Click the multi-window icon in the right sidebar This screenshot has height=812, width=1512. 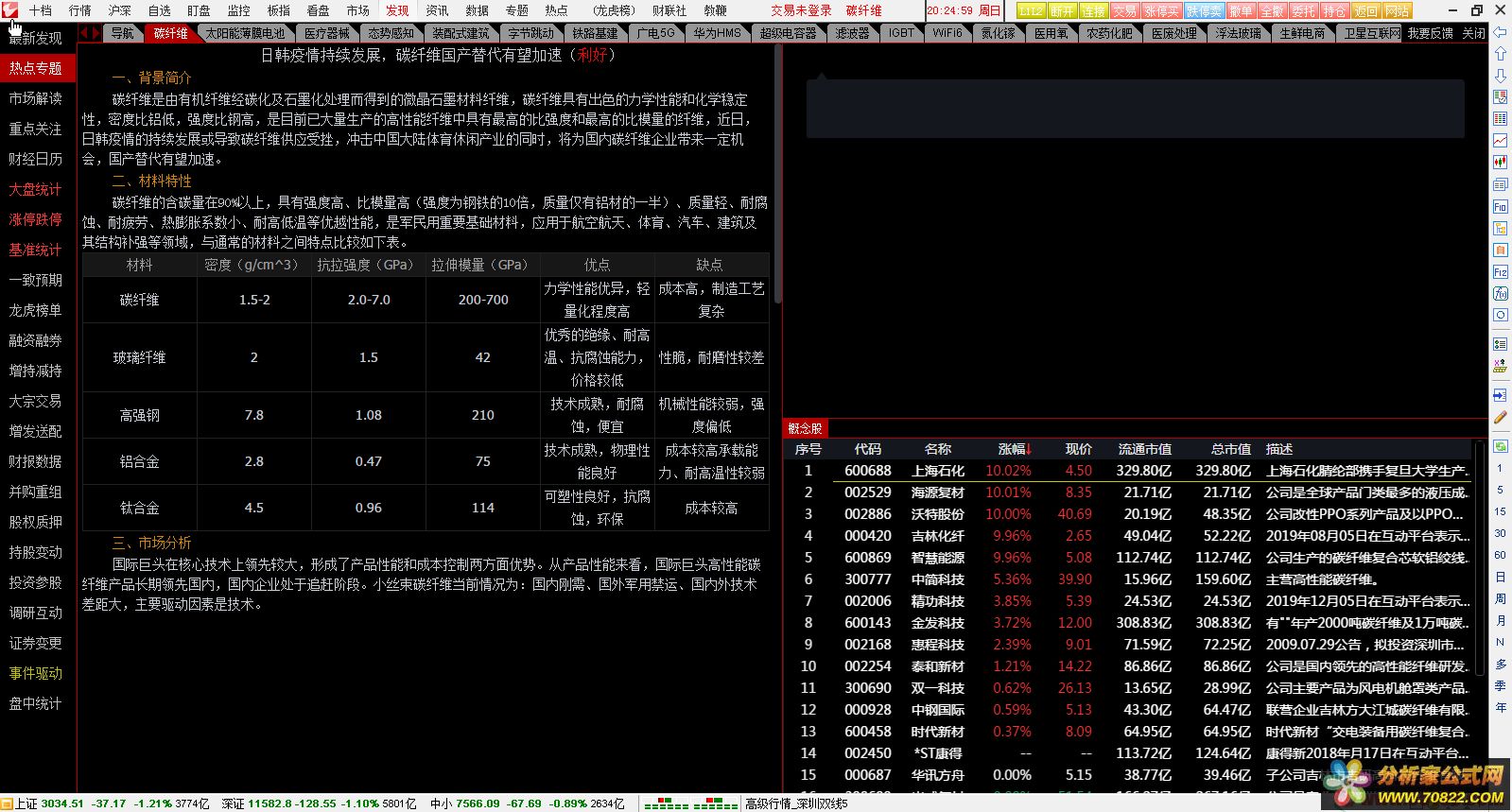pos(1500,183)
